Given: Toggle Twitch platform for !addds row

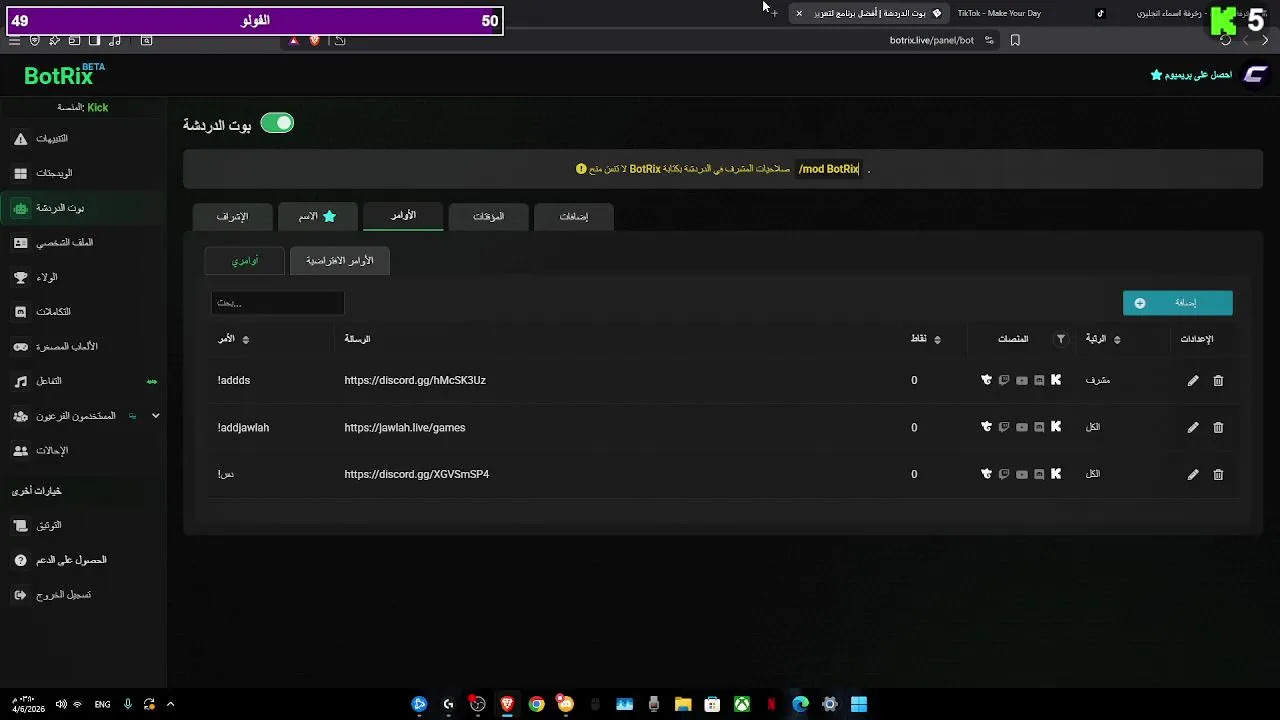Looking at the screenshot, I should tap(1004, 380).
